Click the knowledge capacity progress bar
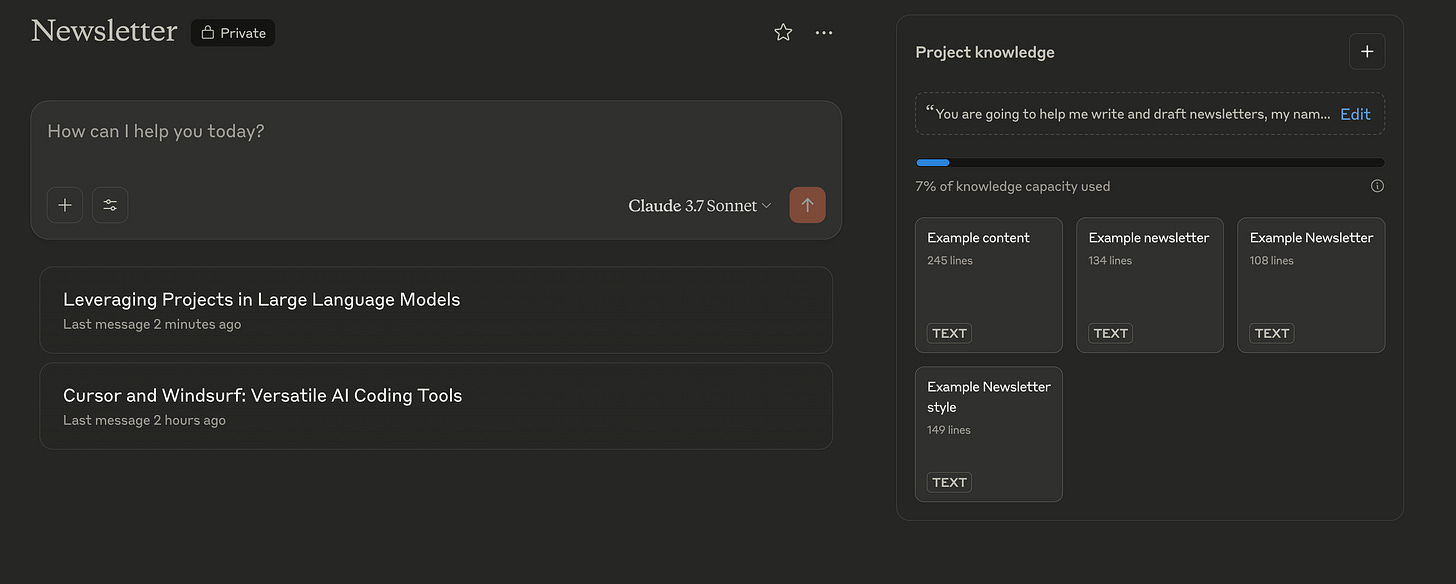The height and width of the screenshot is (584, 1456). pos(1150,162)
